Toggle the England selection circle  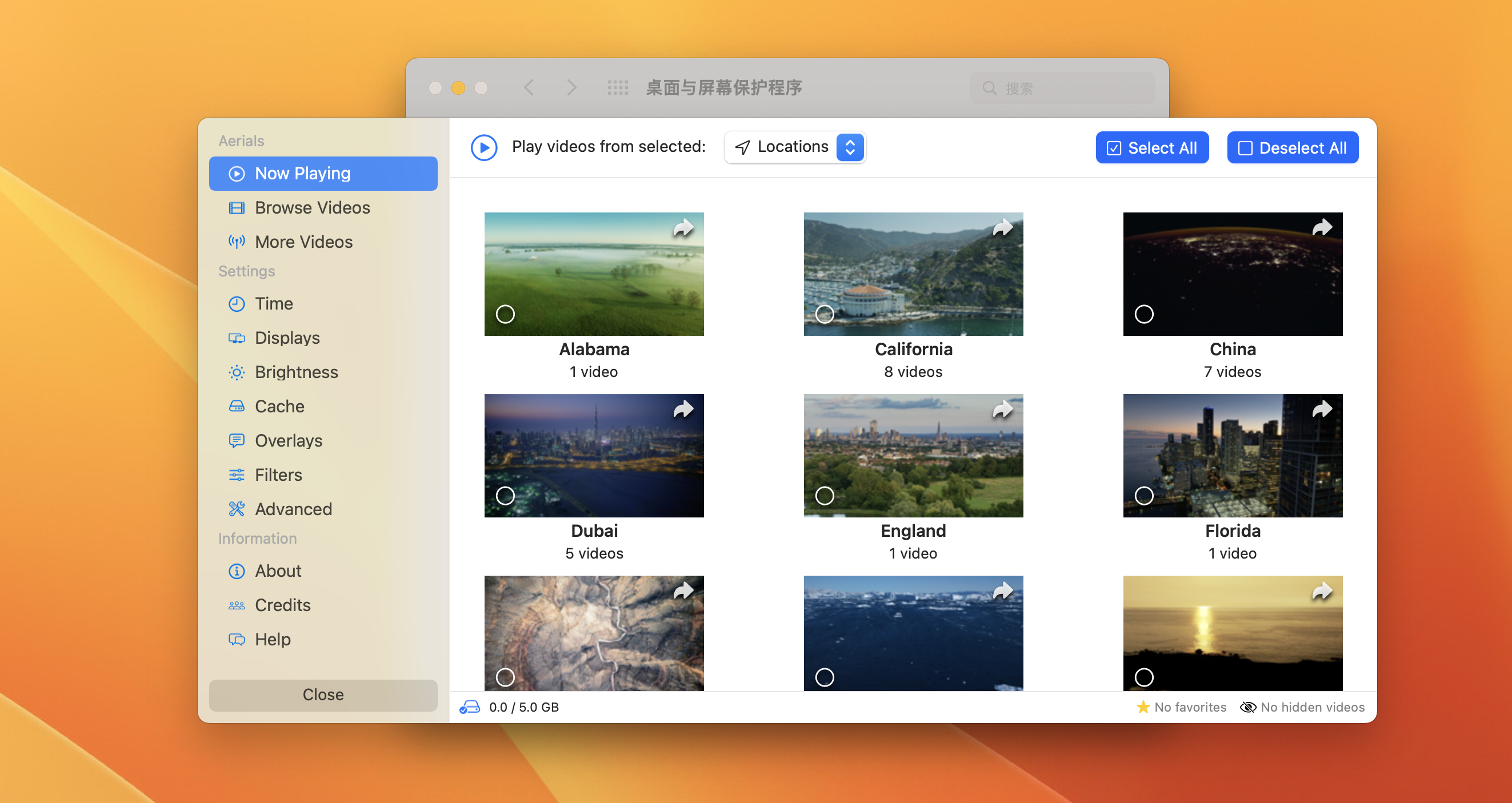tap(824, 496)
